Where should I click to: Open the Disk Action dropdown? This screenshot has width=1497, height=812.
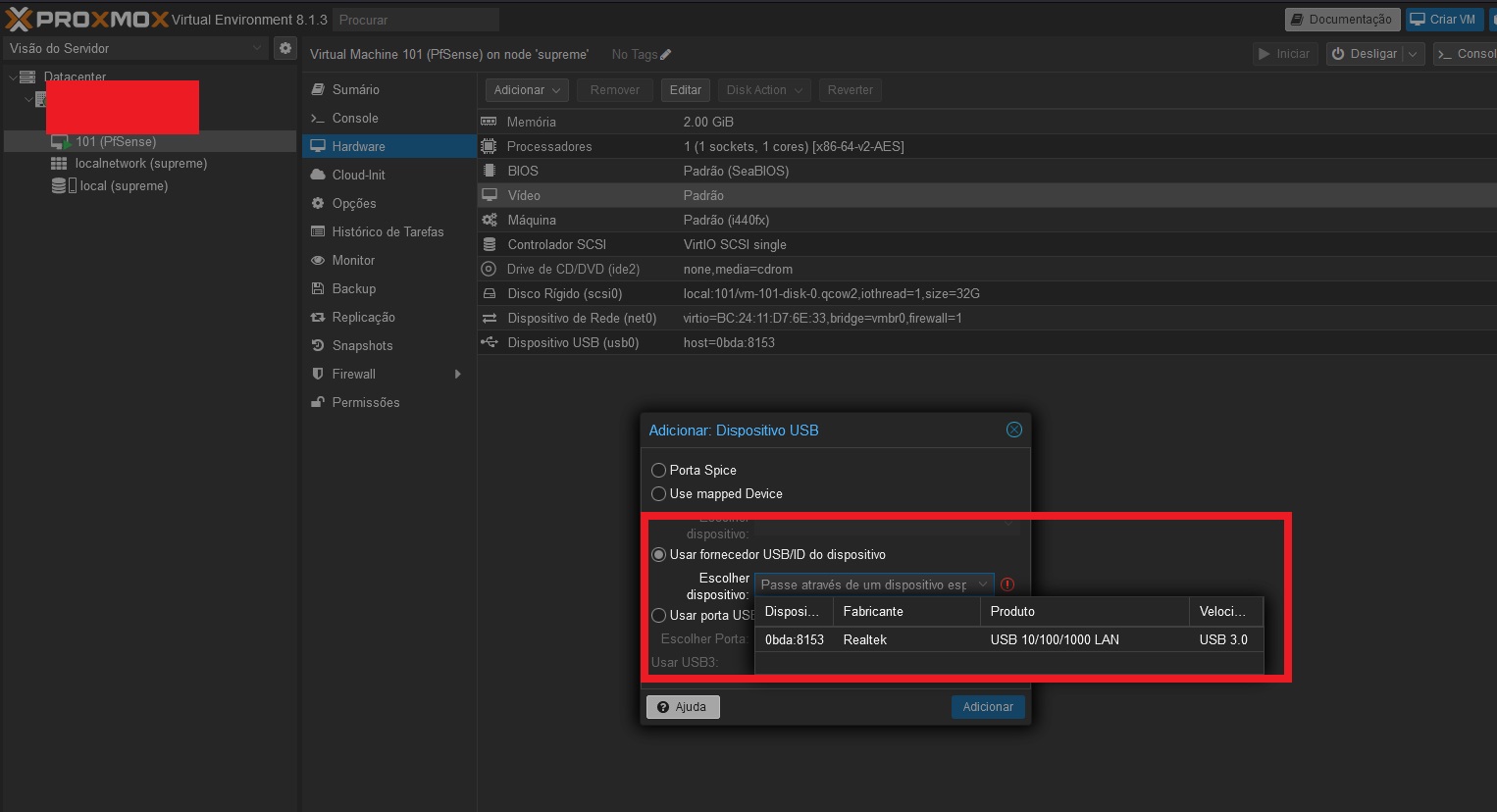(x=764, y=90)
